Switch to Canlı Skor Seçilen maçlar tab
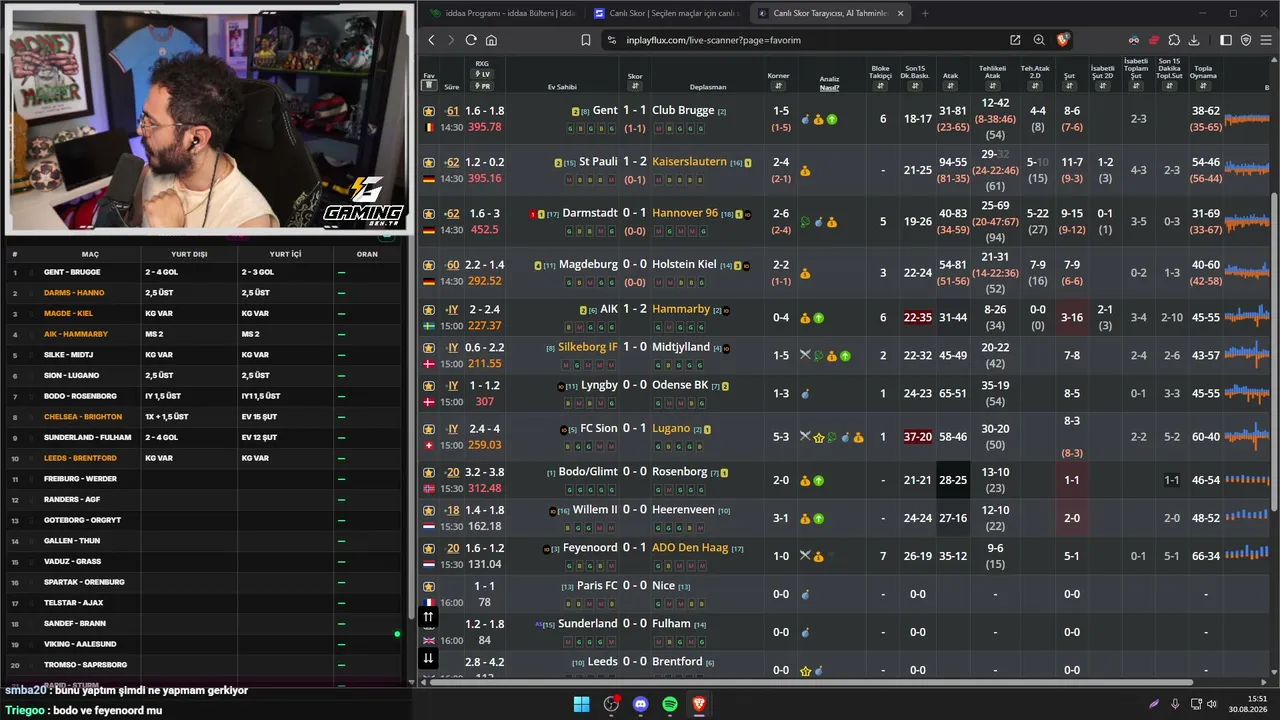Screen dimensions: 1280x720 666,13
